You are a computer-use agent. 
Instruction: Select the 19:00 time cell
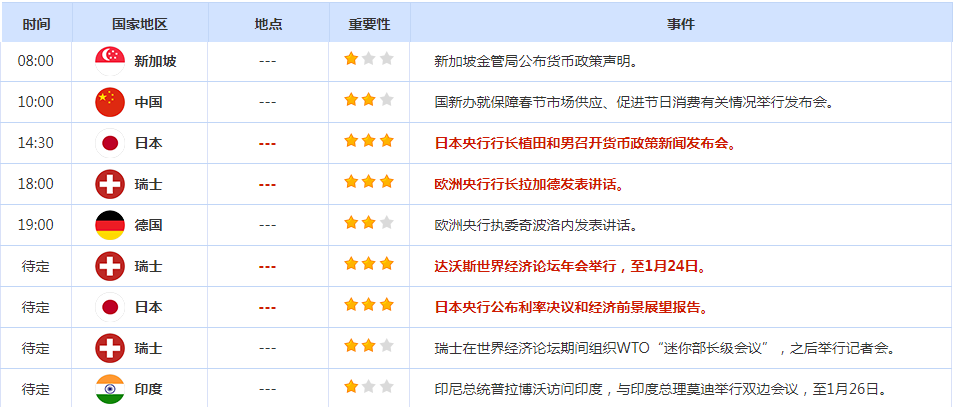click(x=35, y=225)
